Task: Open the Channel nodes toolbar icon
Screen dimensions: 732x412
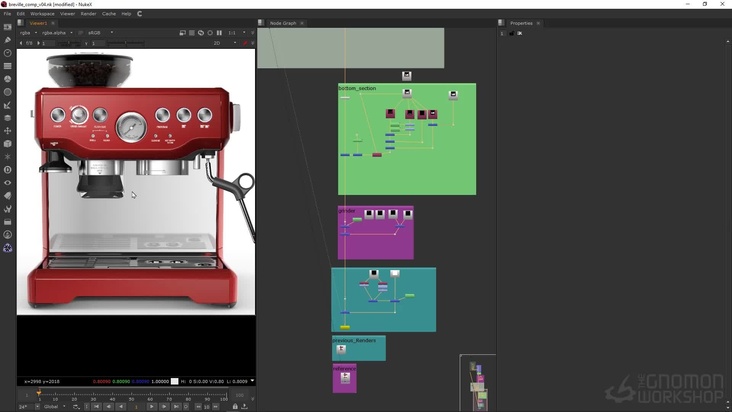Action: click(x=8, y=66)
